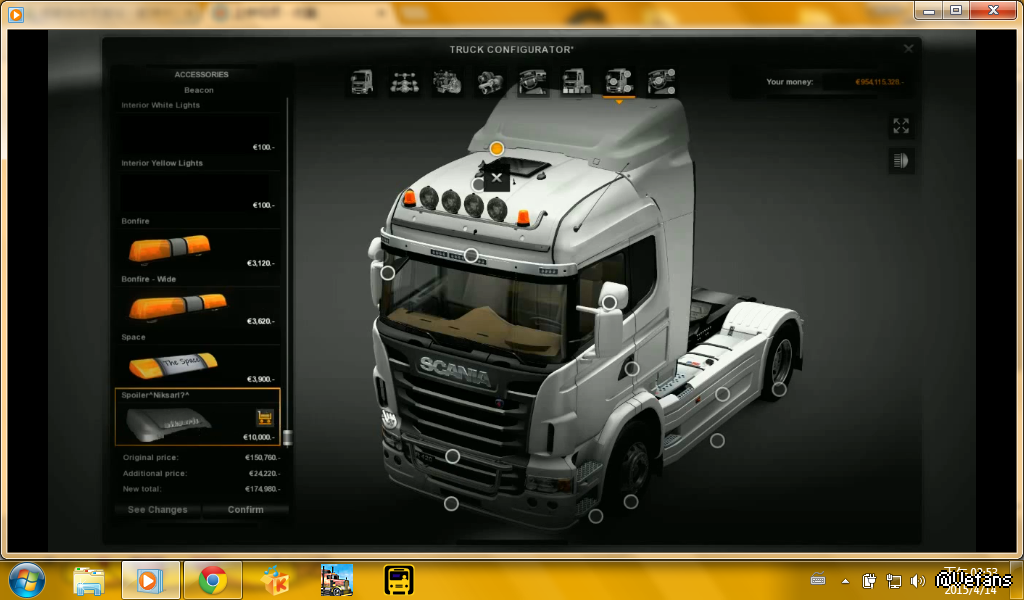
Task: Click the shopping cart icon on Spoiler item
Action: point(265,418)
